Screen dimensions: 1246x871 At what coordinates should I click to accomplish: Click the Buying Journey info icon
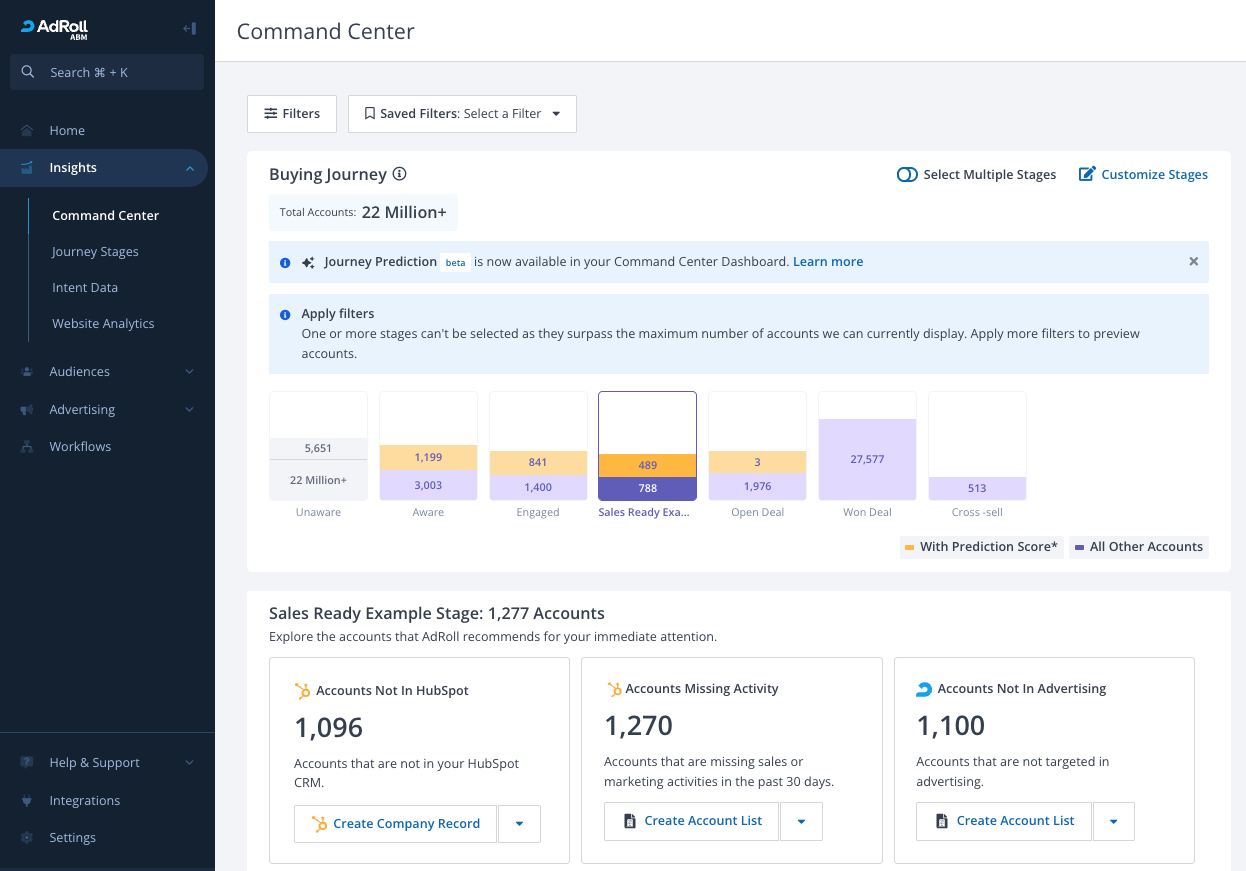tap(400, 174)
